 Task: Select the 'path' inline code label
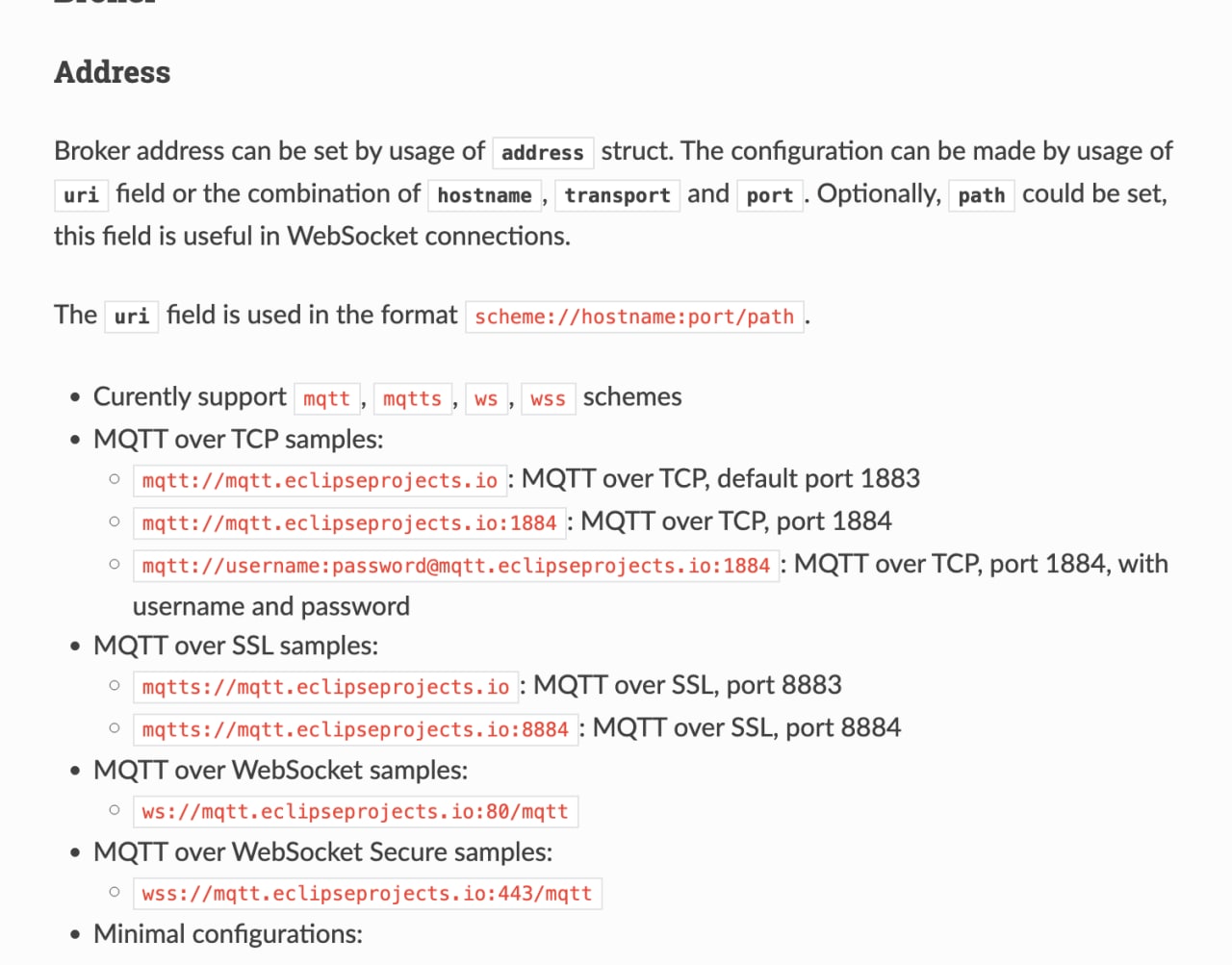click(x=981, y=195)
